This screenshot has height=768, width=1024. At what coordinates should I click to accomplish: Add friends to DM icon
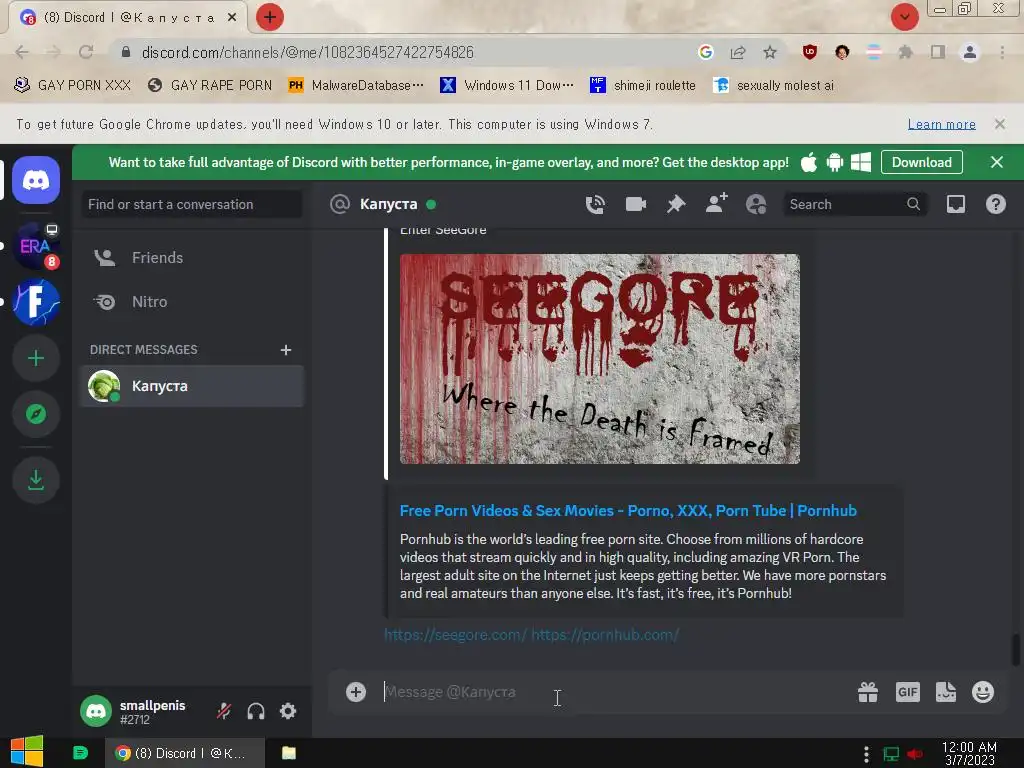(x=716, y=204)
